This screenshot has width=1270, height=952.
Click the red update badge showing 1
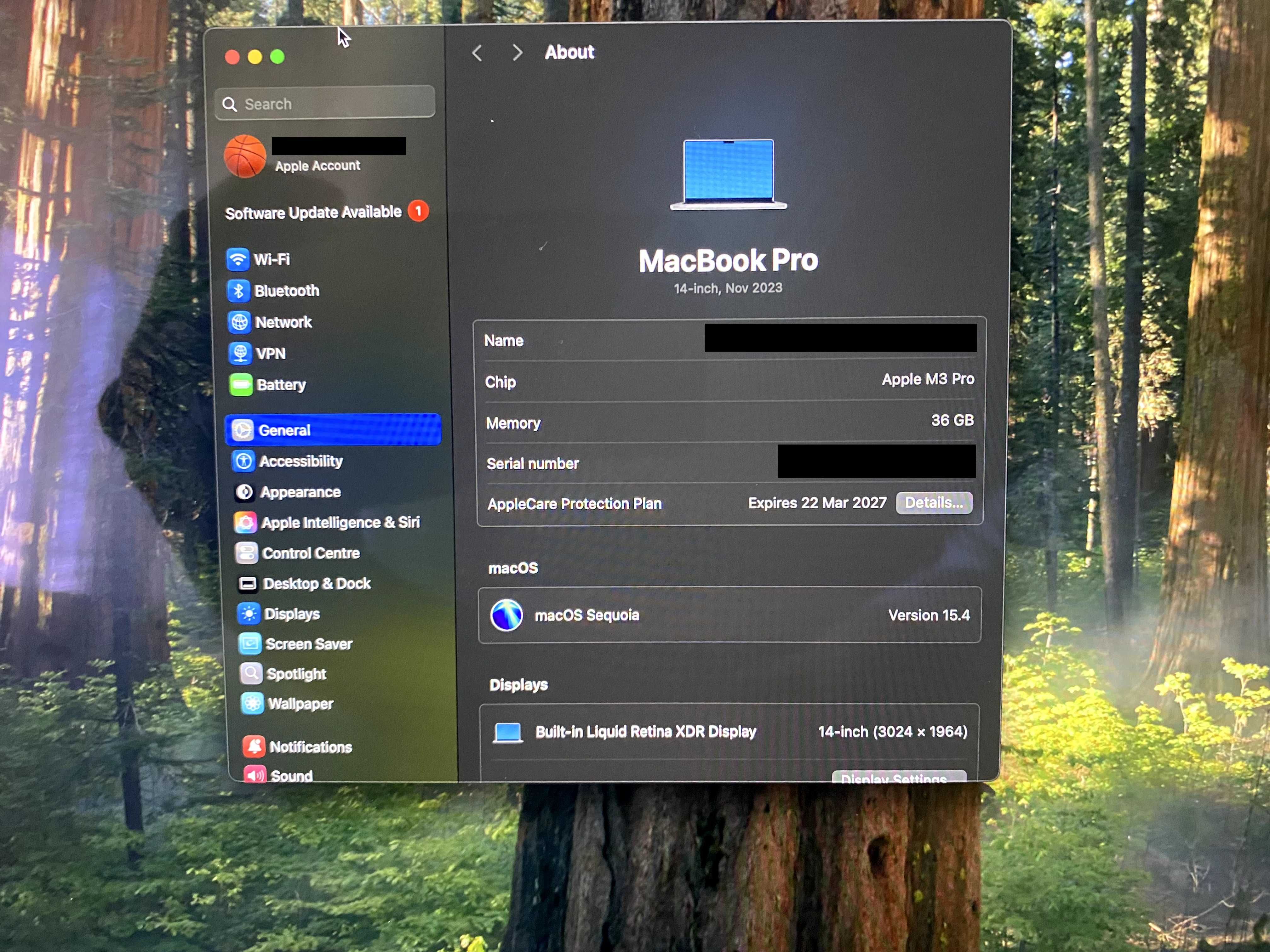click(x=419, y=211)
